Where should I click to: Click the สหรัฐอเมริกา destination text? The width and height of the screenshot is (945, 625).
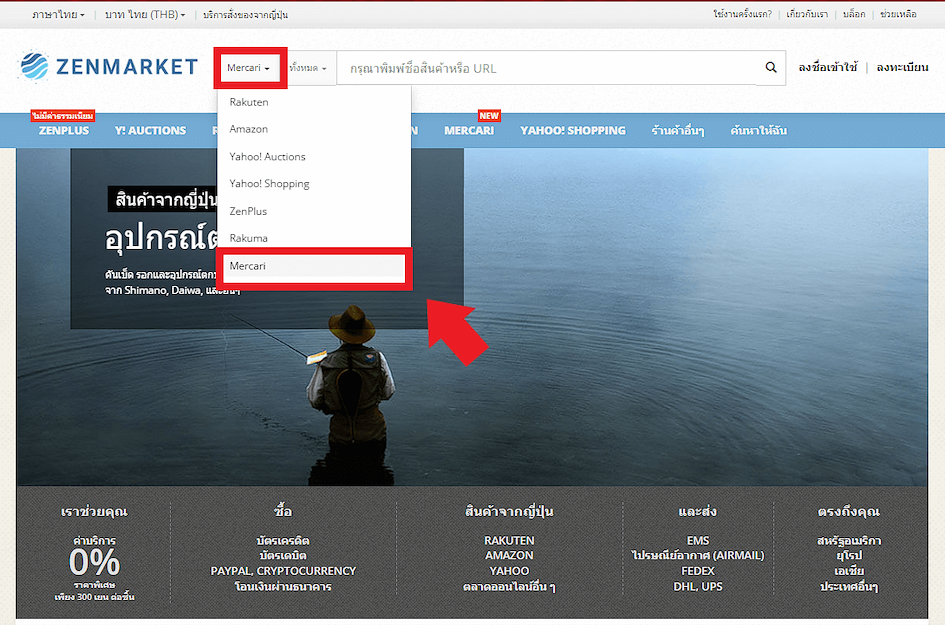coord(849,541)
